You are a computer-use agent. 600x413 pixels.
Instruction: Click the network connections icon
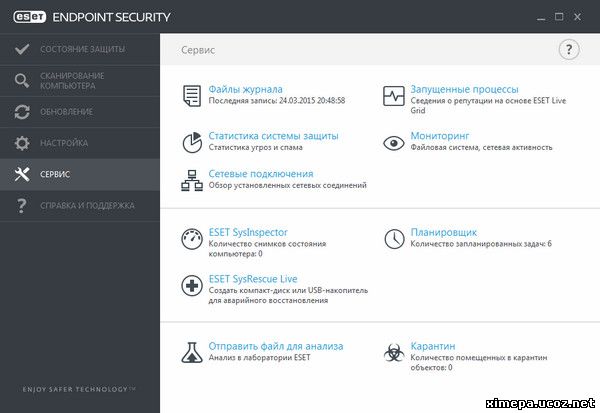pos(191,179)
